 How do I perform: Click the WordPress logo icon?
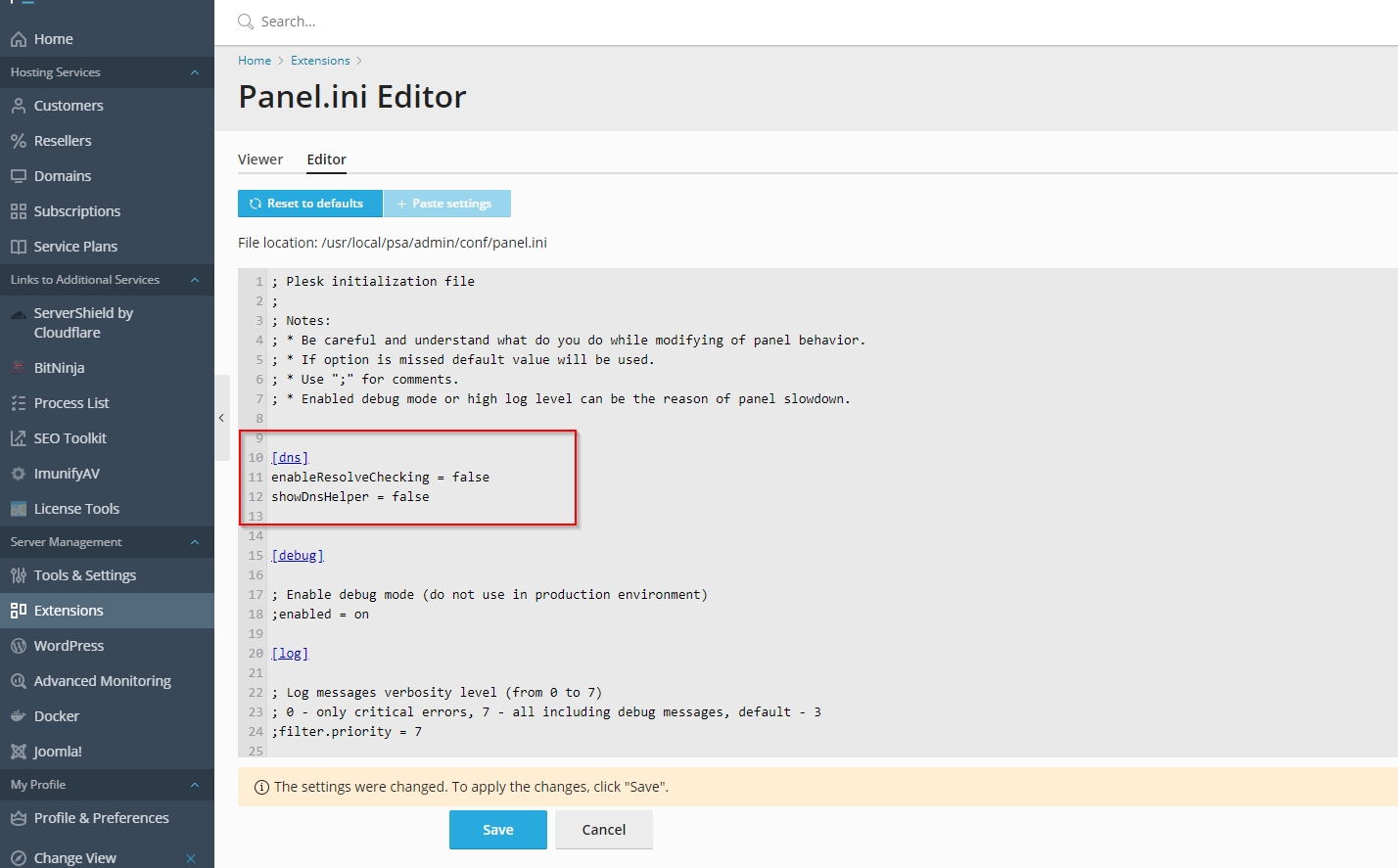pos(18,646)
